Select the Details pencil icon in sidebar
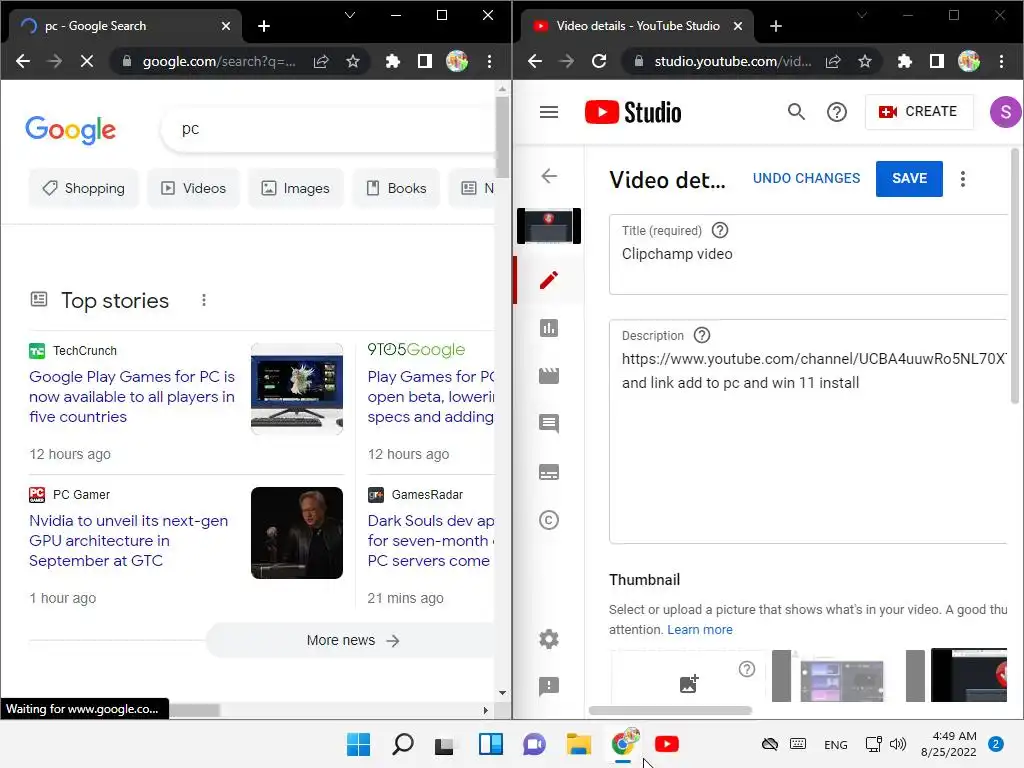This screenshot has width=1024, height=768. point(549,280)
